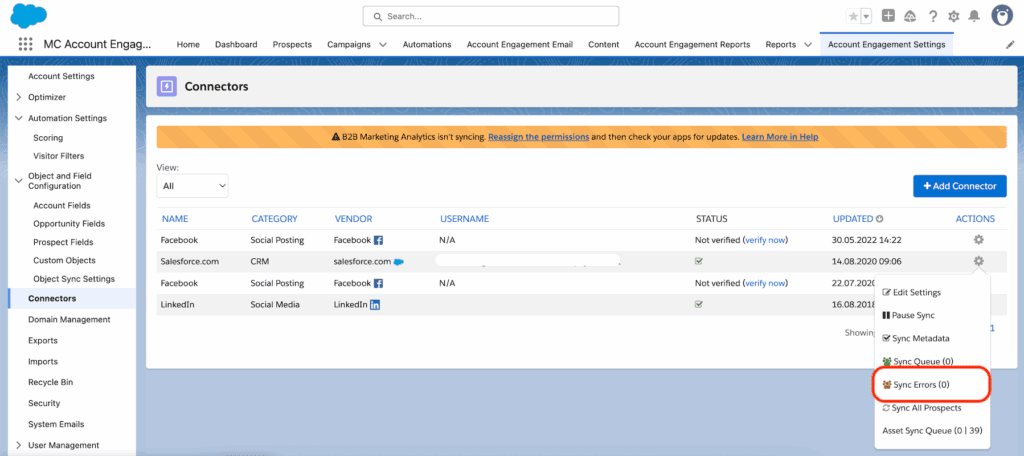Open the favorites list dropdown arrow
Screen dimensions: 1024x456
[x=867, y=16]
